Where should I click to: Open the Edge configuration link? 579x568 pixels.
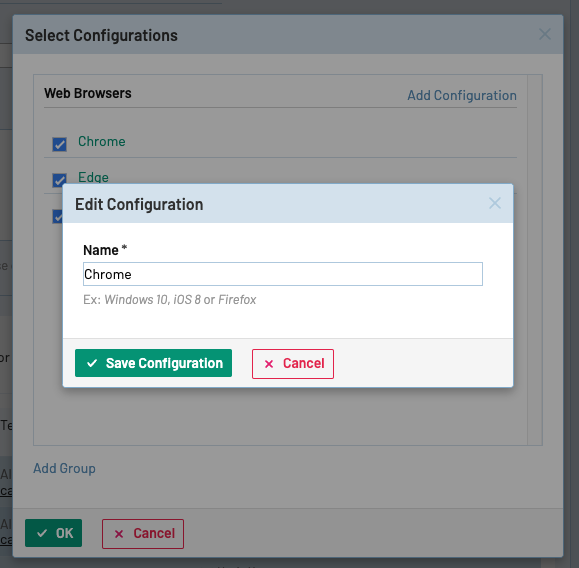pyautogui.click(x=93, y=177)
